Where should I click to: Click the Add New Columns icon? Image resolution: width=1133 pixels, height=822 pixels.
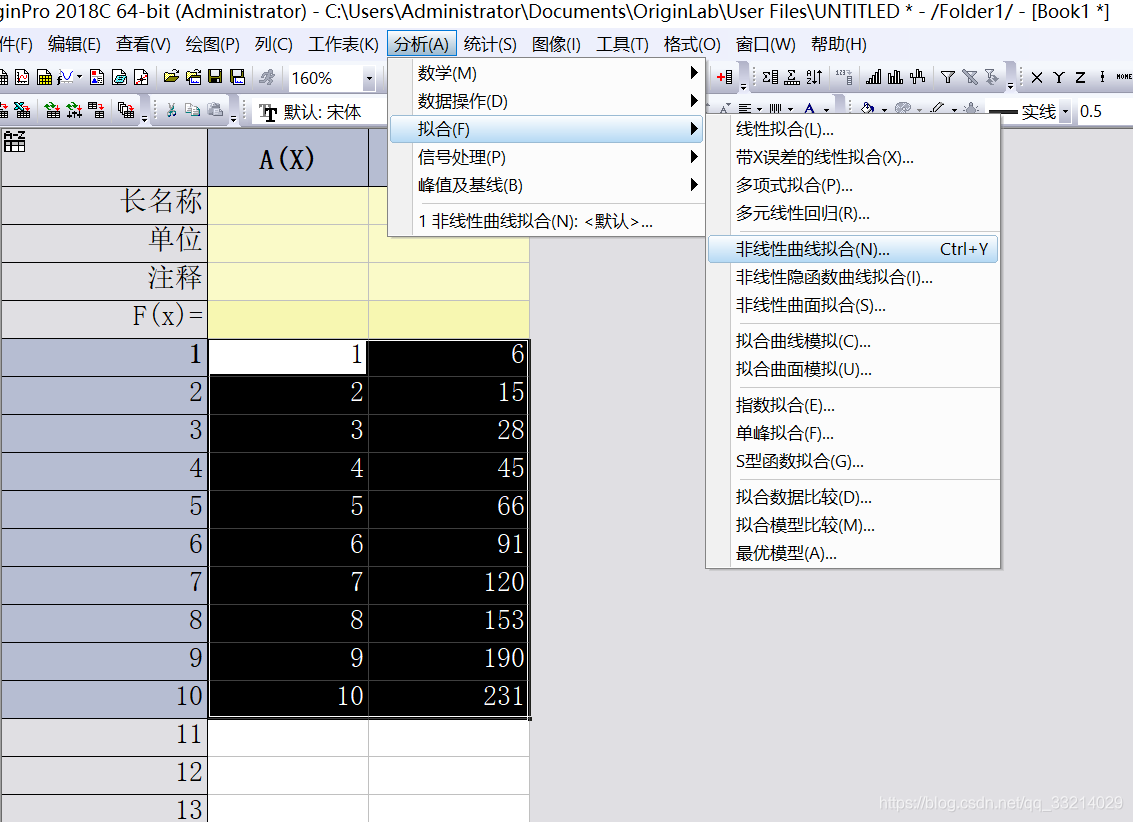[725, 77]
